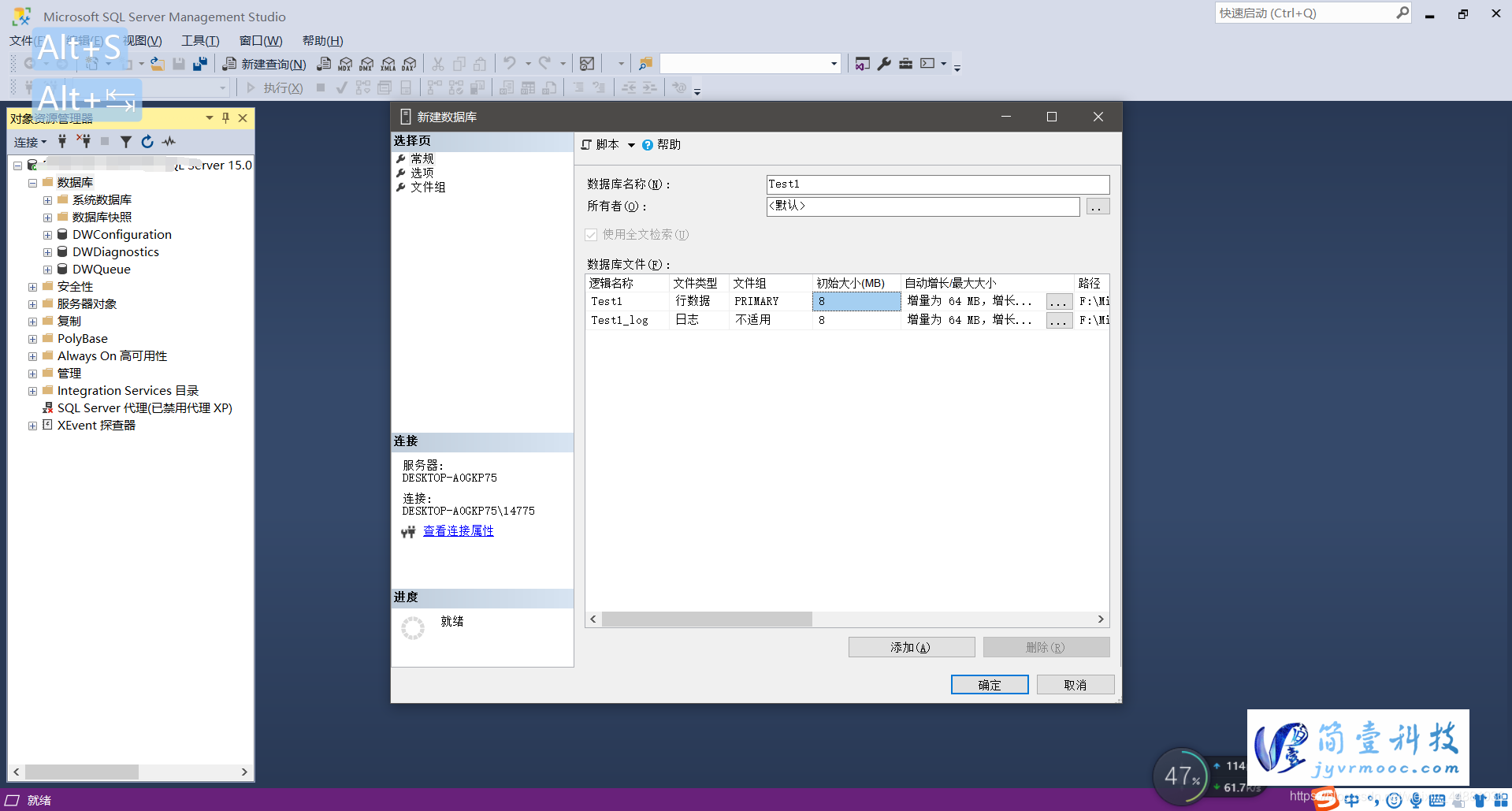Click the owner browse ellipsis button

coord(1098,206)
